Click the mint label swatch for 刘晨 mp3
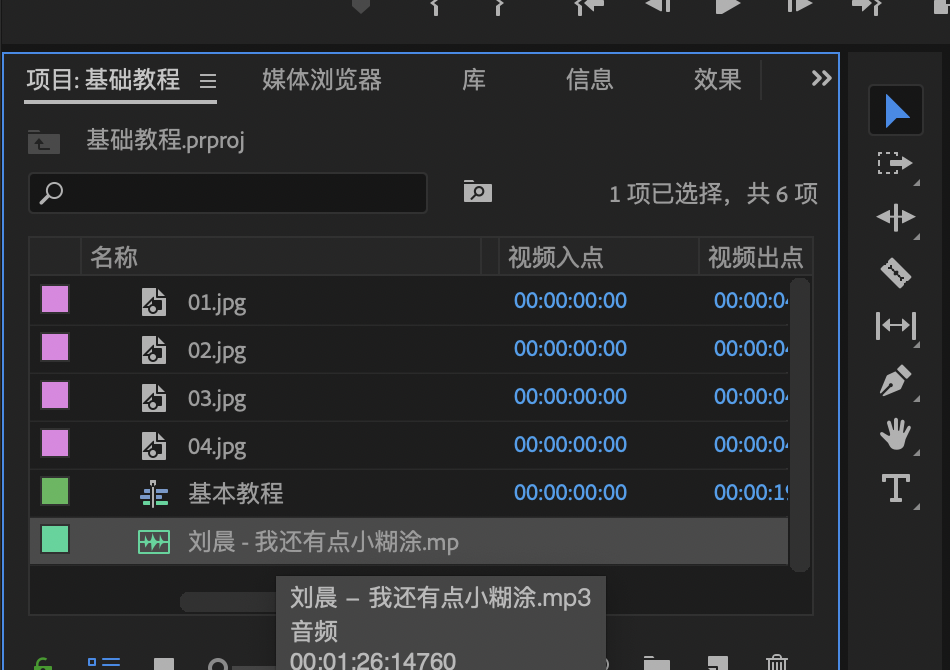Viewport: 950px width, 670px height. (x=55, y=539)
